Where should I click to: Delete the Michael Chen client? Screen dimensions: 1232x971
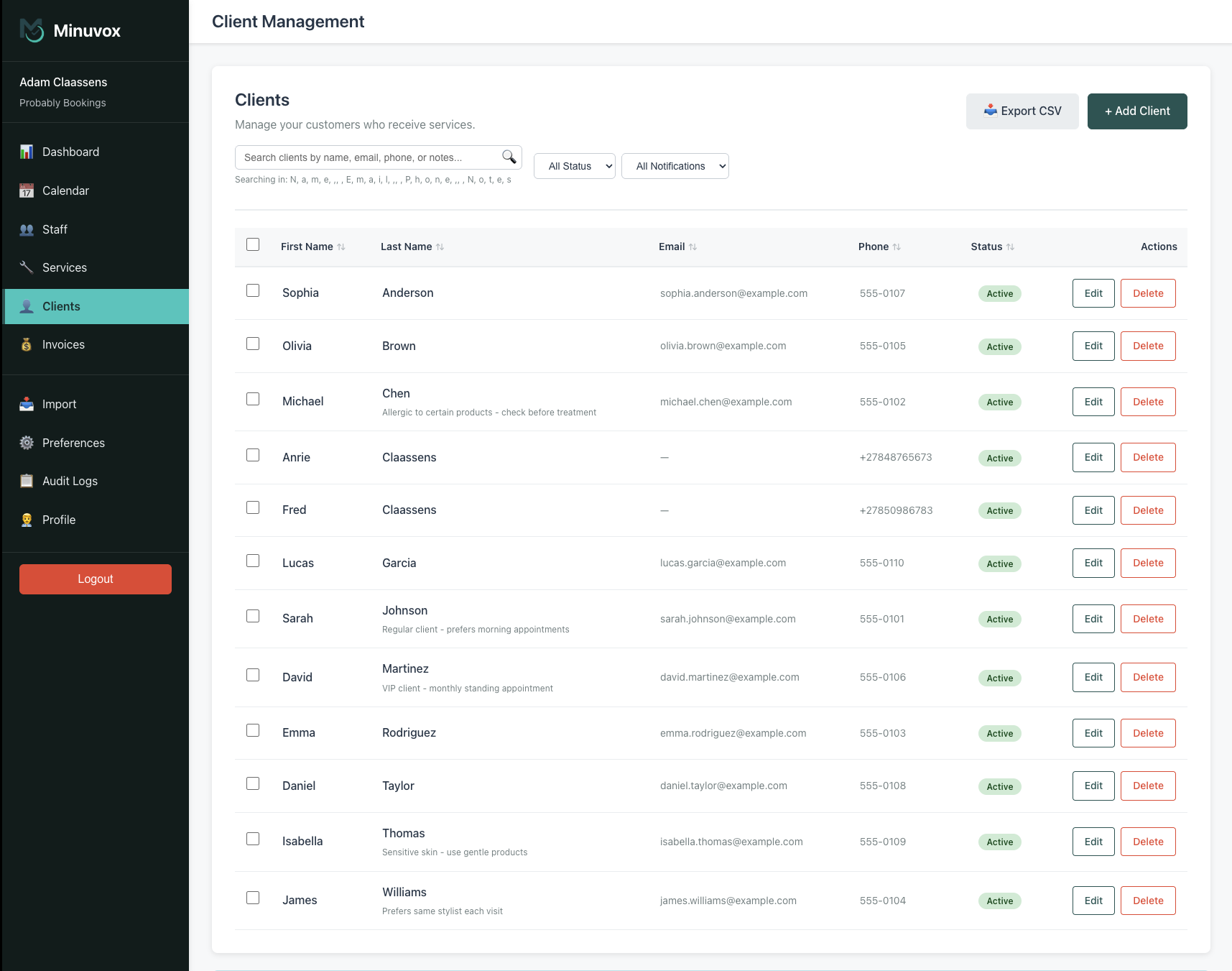click(x=1147, y=402)
